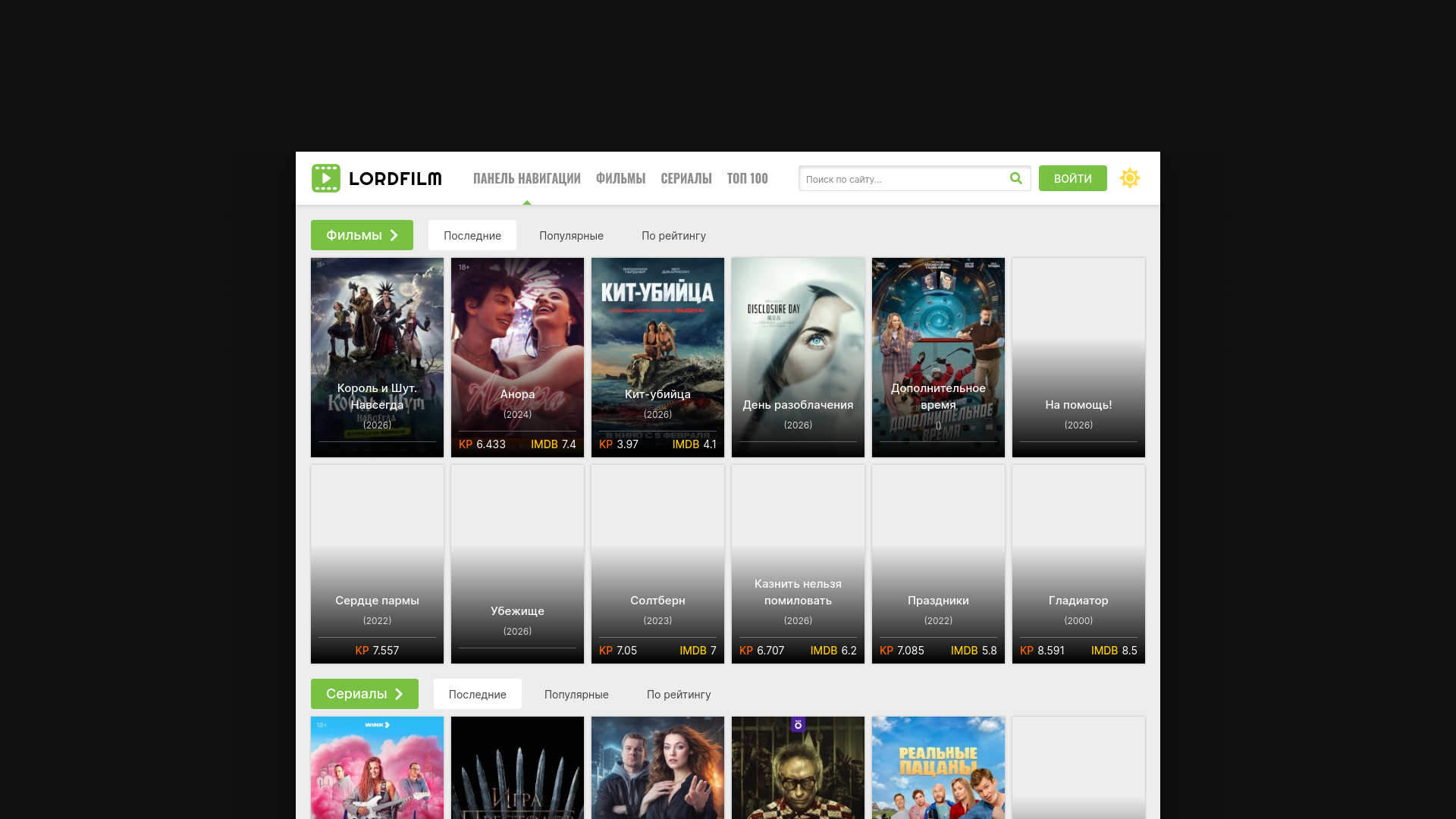Open the Сериалы menu item
The height and width of the screenshot is (819, 1456).
[686, 178]
